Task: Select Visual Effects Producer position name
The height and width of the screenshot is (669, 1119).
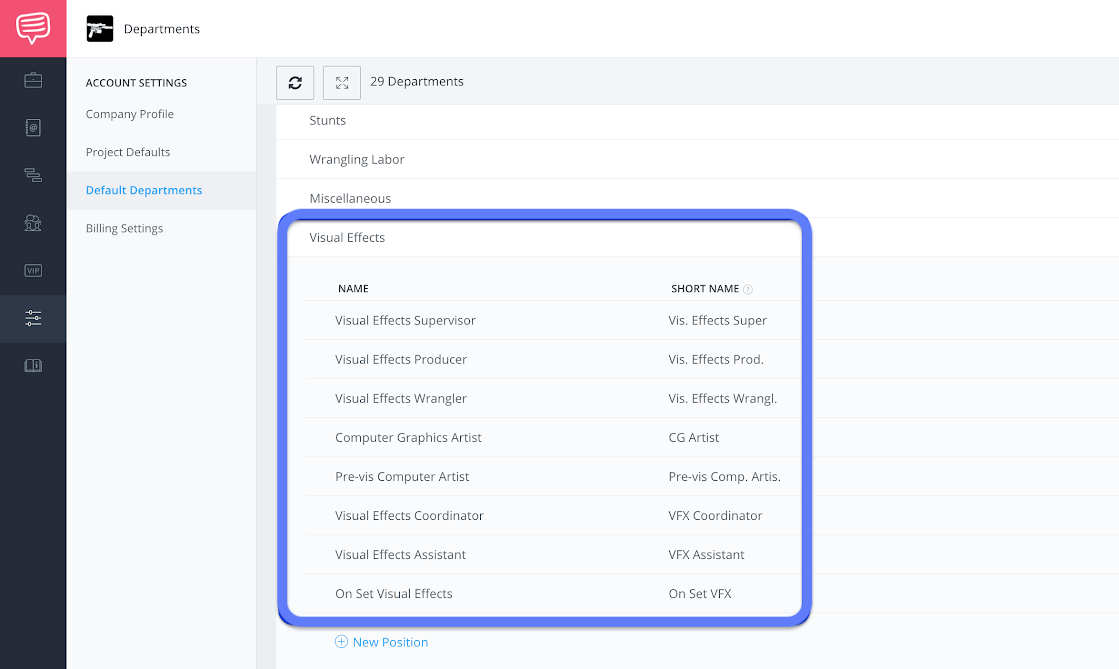Action: 401,359
